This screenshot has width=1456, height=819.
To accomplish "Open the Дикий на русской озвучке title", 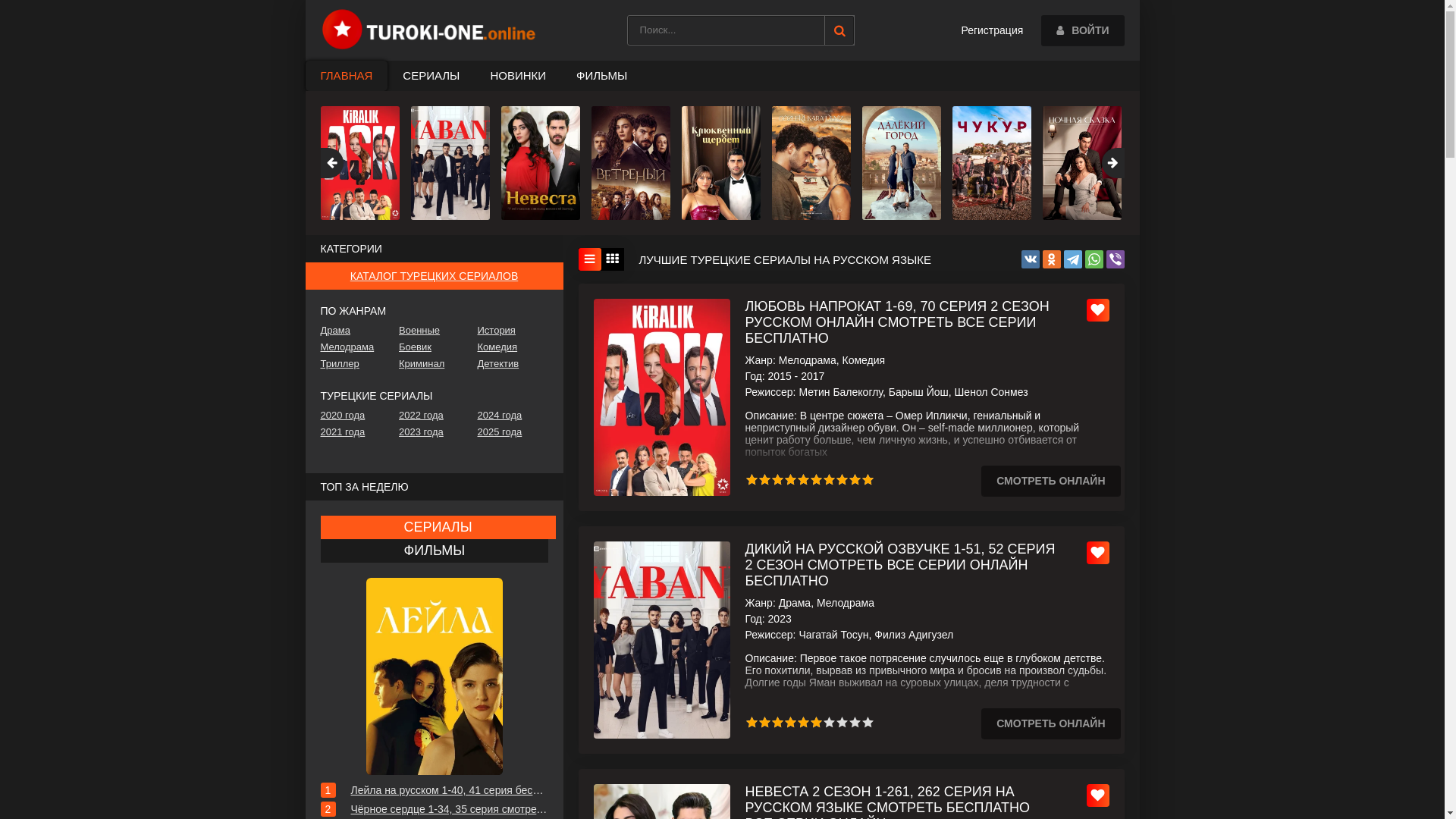I will pos(899,565).
